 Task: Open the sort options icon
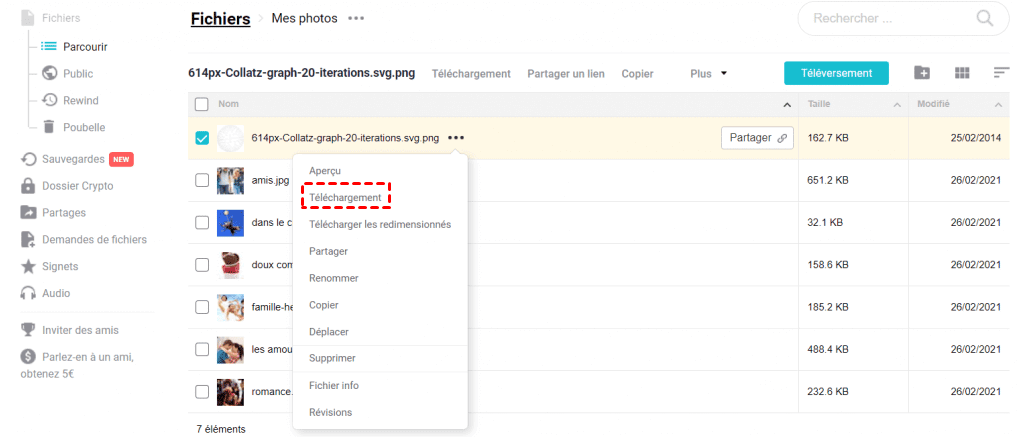[1001, 73]
